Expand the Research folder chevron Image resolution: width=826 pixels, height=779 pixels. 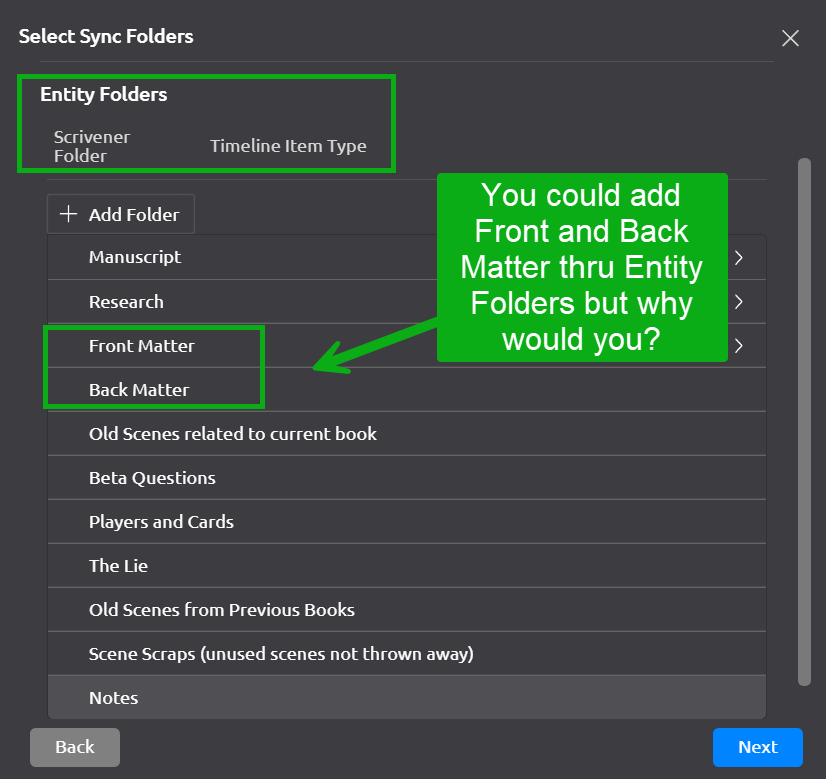click(x=738, y=301)
